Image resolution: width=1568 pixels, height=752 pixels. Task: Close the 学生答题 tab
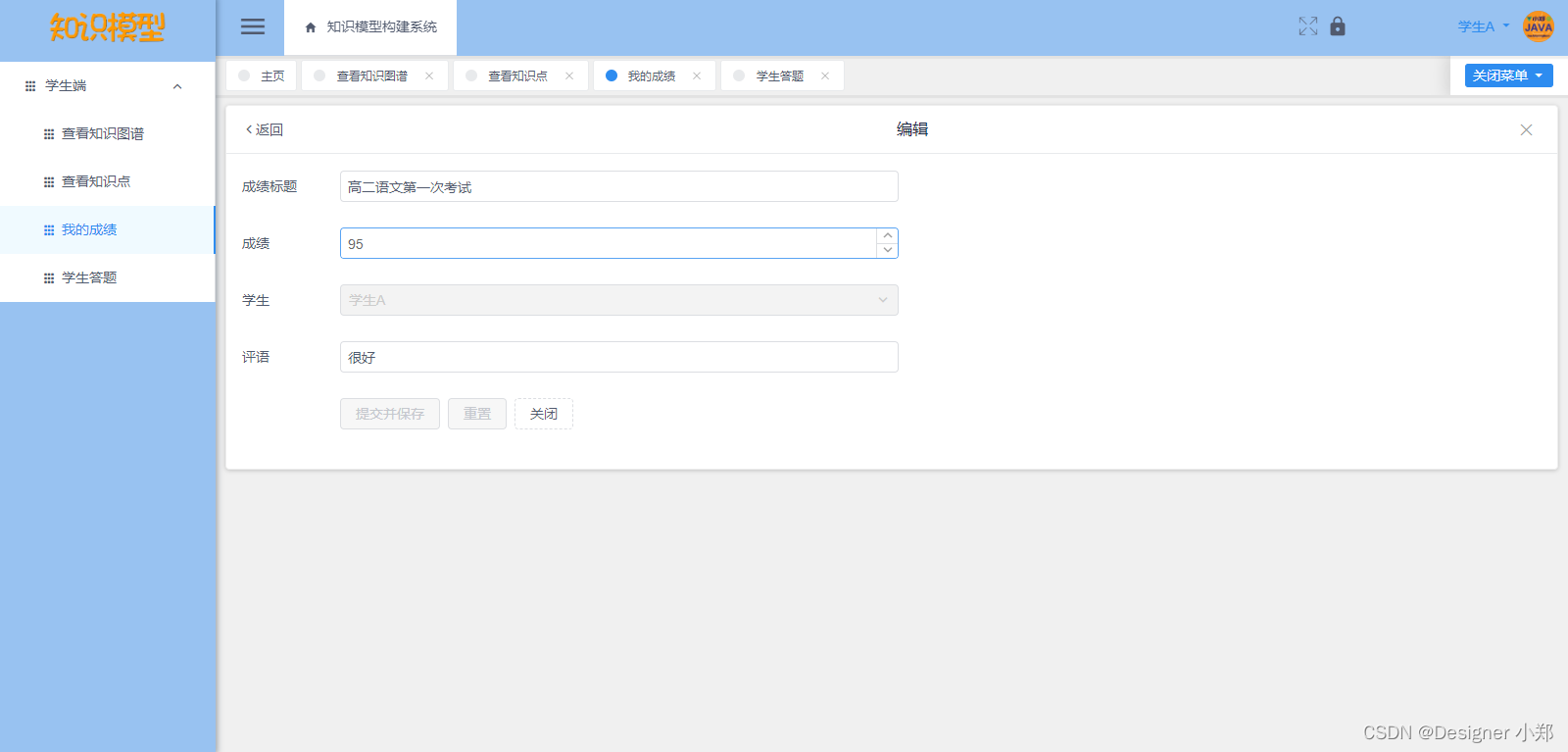pyautogui.click(x=825, y=75)
